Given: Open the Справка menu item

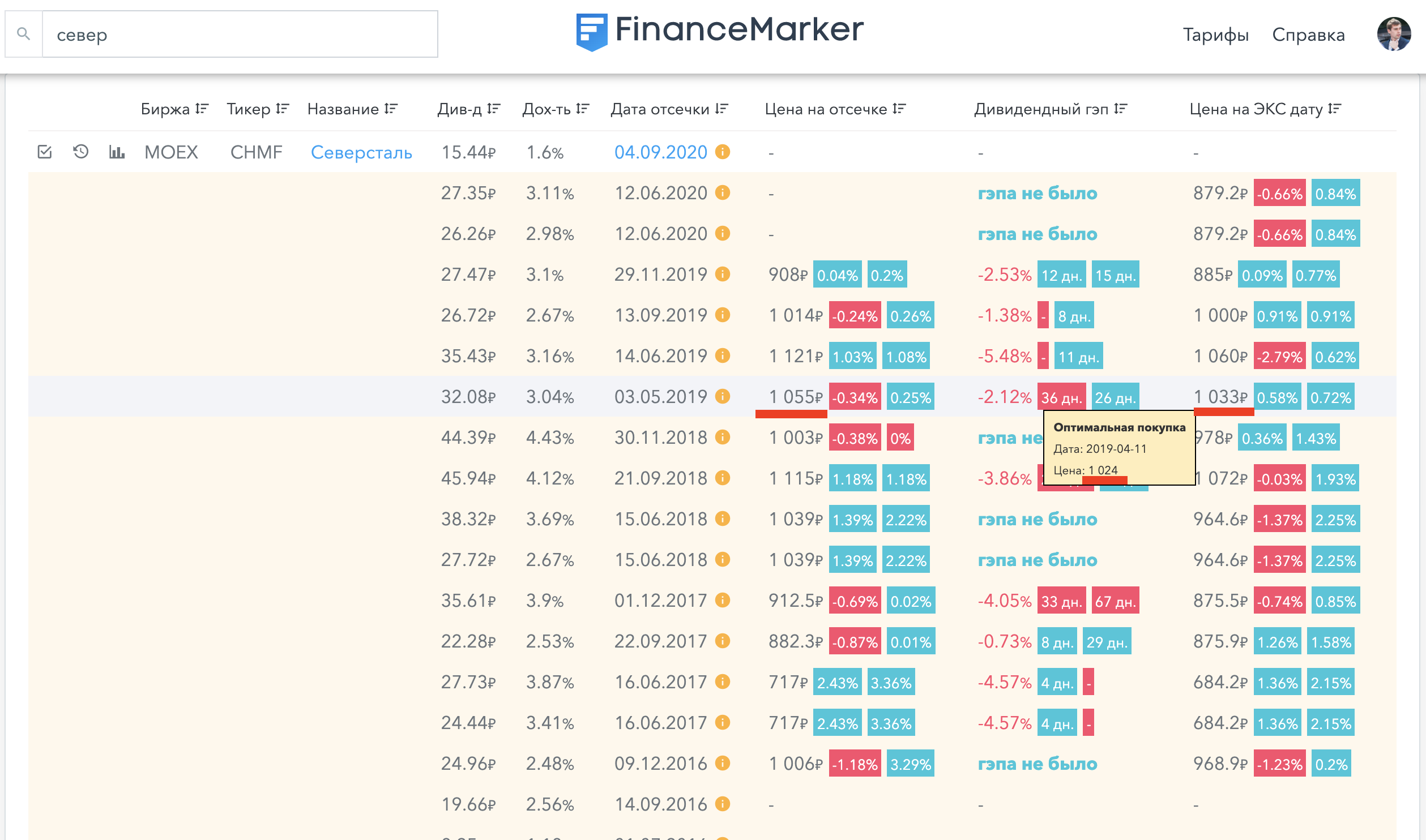Looking at the screenshot, I should [x=1308, y=35].
